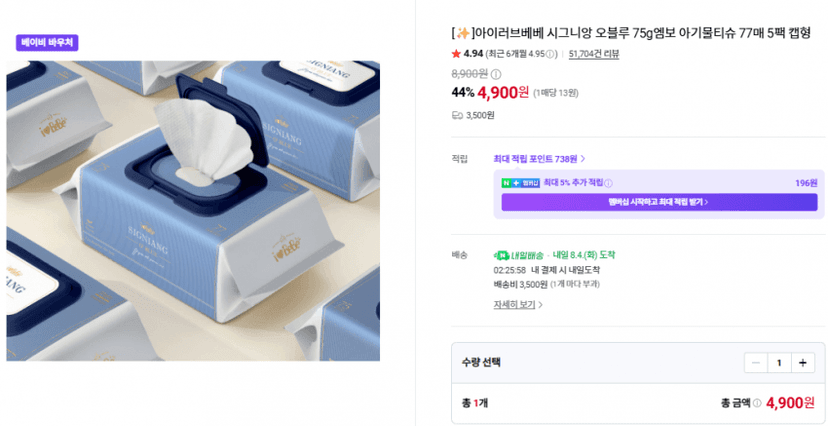
Task: Click 멤버십 시작하고 최대 적립 받기 button
Action: point(659,202)
